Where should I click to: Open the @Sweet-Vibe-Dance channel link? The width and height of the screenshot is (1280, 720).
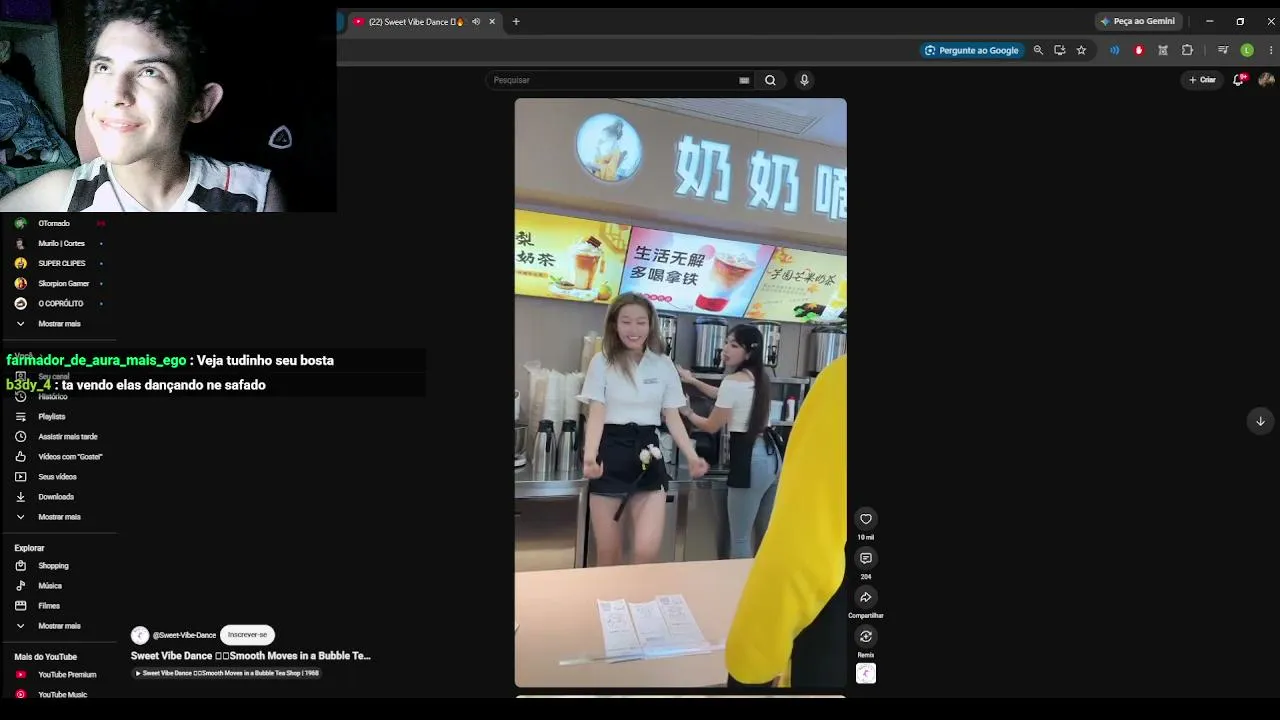coord(184,635)
